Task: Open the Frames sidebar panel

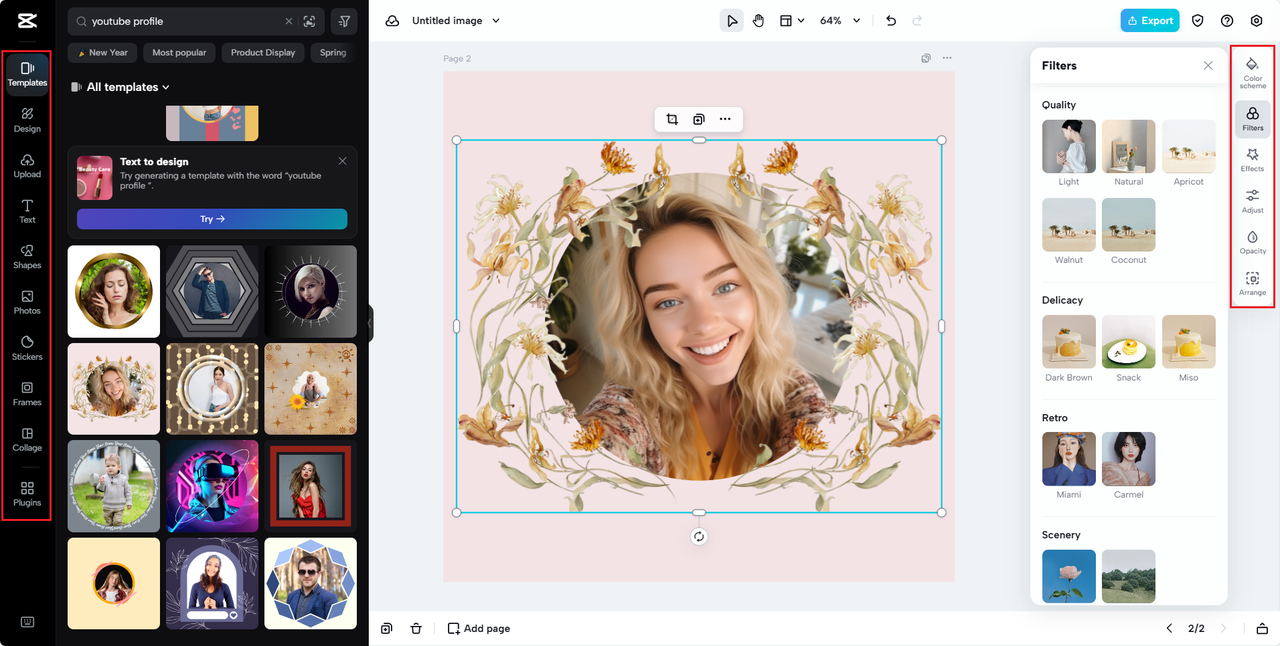Action: click(27, 394)
